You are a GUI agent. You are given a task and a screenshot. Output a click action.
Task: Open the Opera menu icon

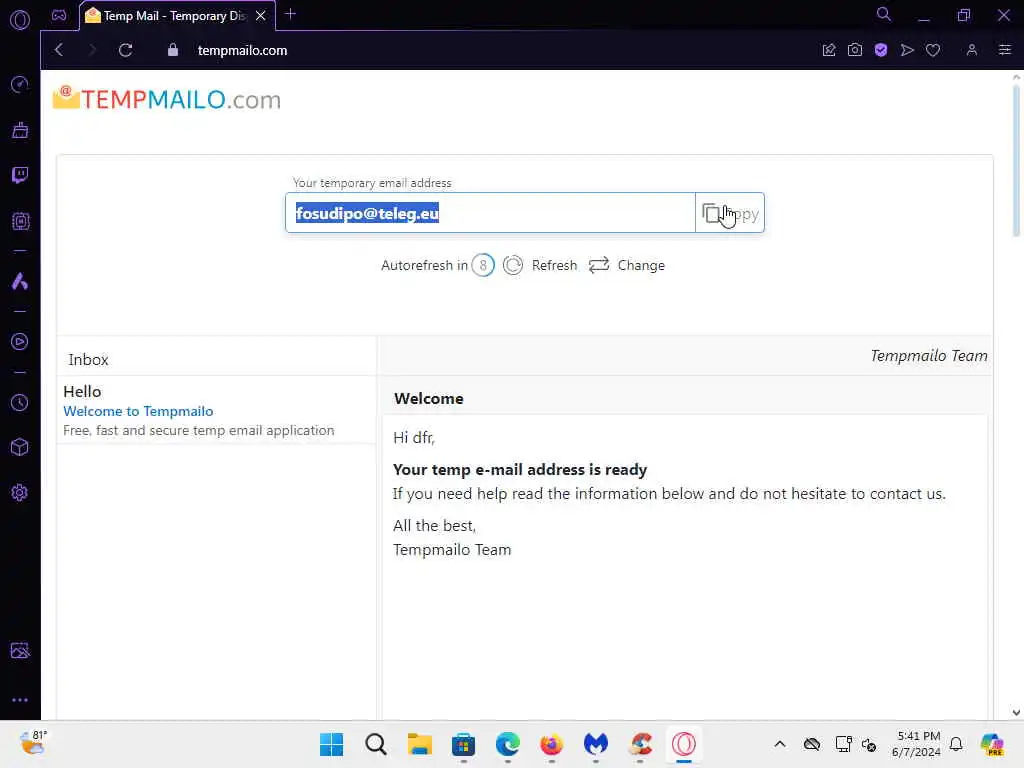pos(20,20)
